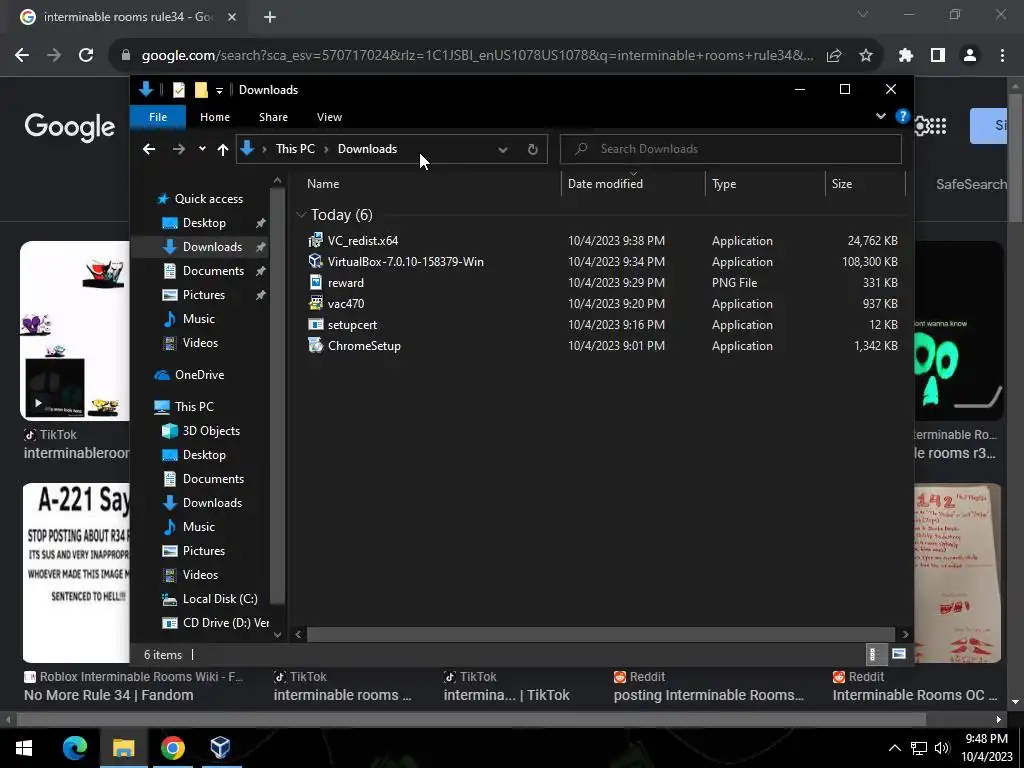Click navigation pane vertical scrollbar
The width and height of the screenshot is (1024, 768).
[x=278, y=396]
